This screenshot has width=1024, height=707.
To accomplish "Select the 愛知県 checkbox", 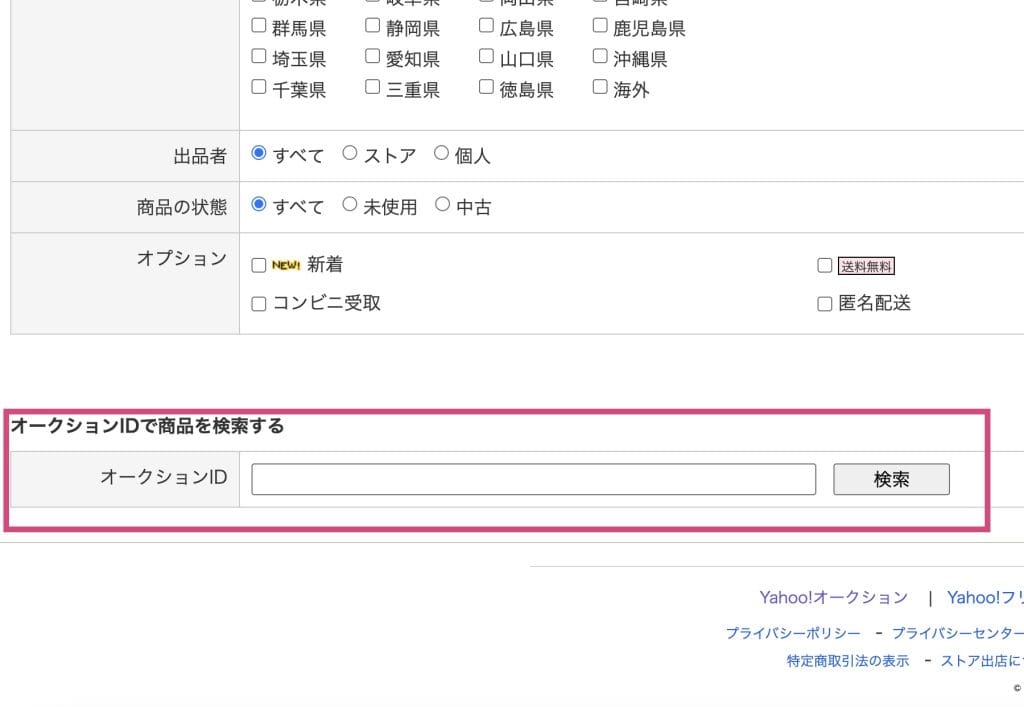I will pos(373,57).
